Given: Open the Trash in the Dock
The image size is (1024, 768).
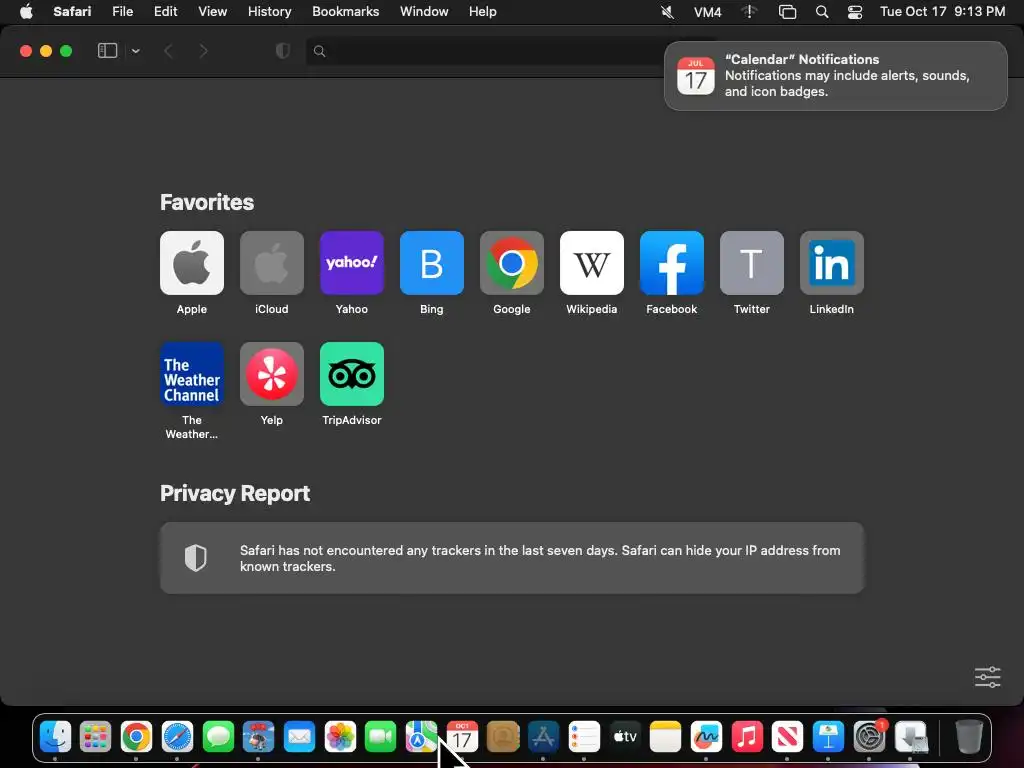Looking at the screenshot, I should pos(969,737).
